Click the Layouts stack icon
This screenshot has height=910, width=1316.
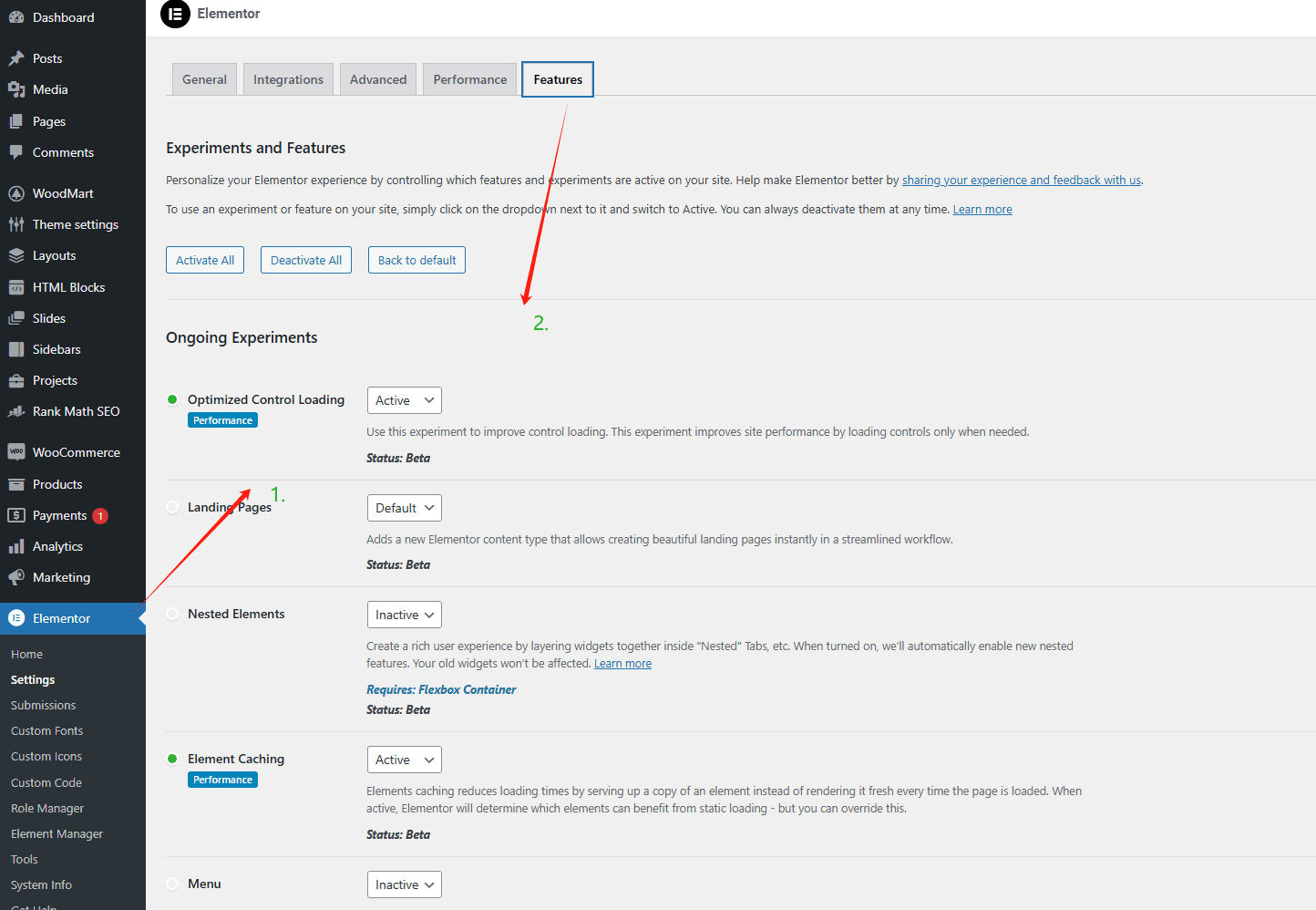pos(16,255)
